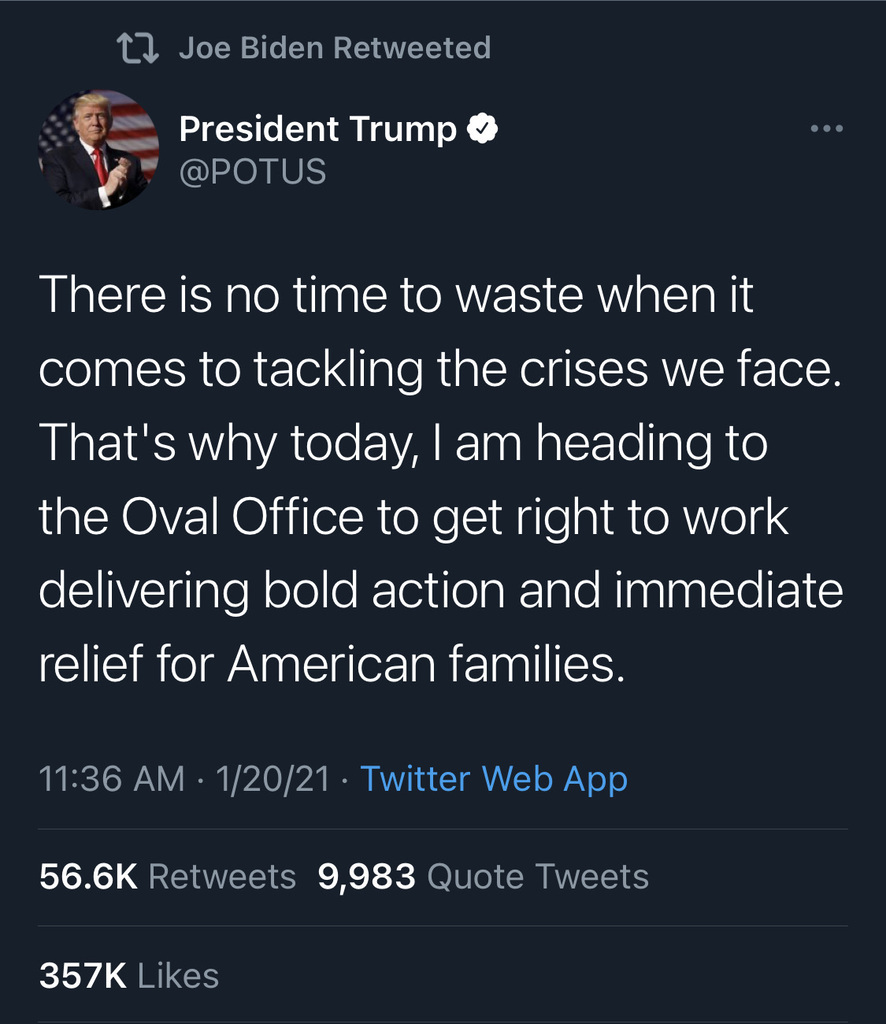Viewport: 886px width, 1024px height.
Task: Click the 357K likes number
Action: tap(82, 976)
